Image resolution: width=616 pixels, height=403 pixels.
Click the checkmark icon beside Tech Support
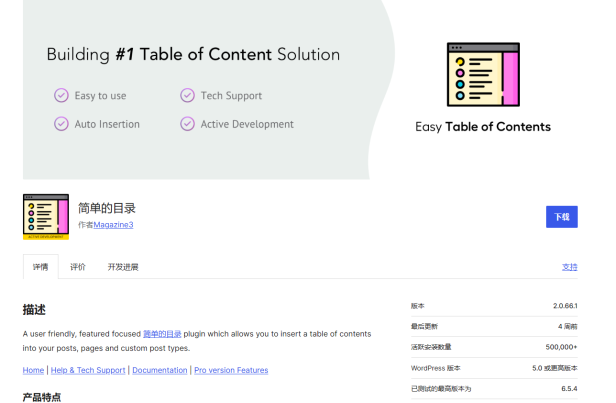pyautogui.click(x=187, y=95)
